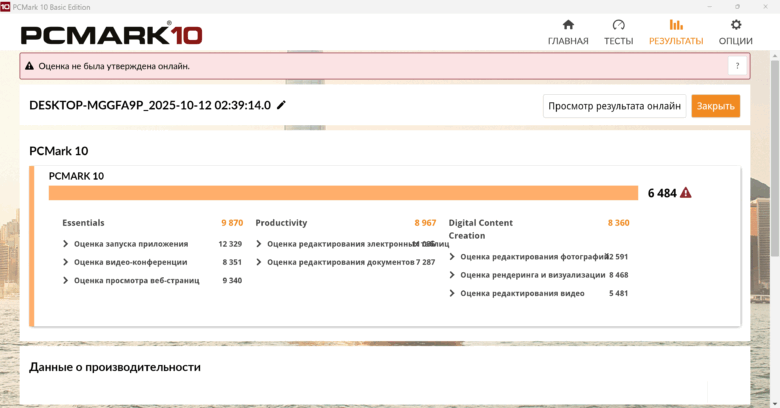
Task: Expand Оценка видео-конференции row
Action: [65, 262]
